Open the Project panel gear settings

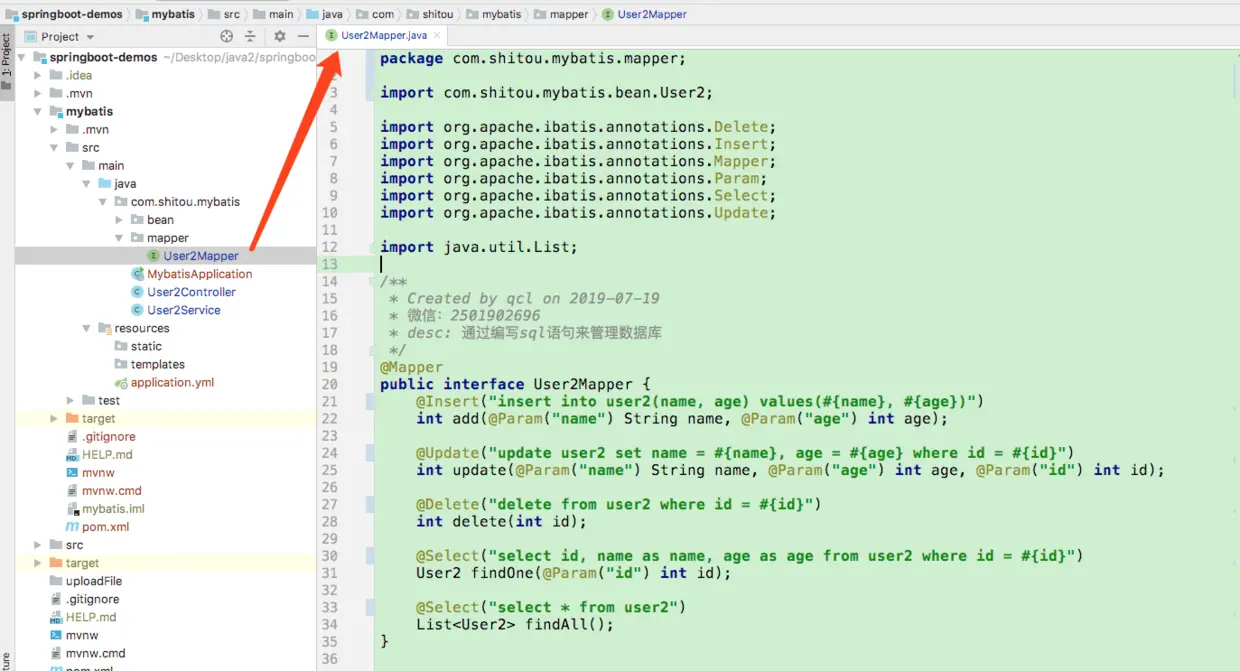[280, 36]
